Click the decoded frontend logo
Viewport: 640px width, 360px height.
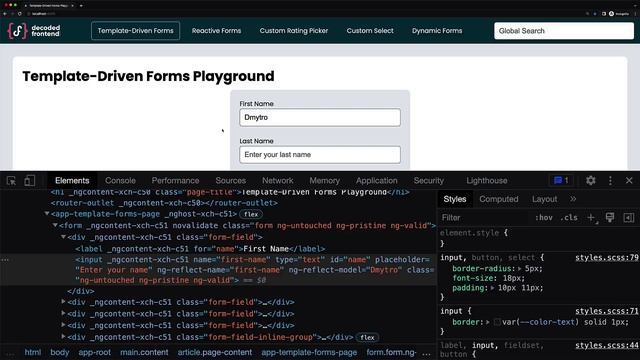coord(33,31)
